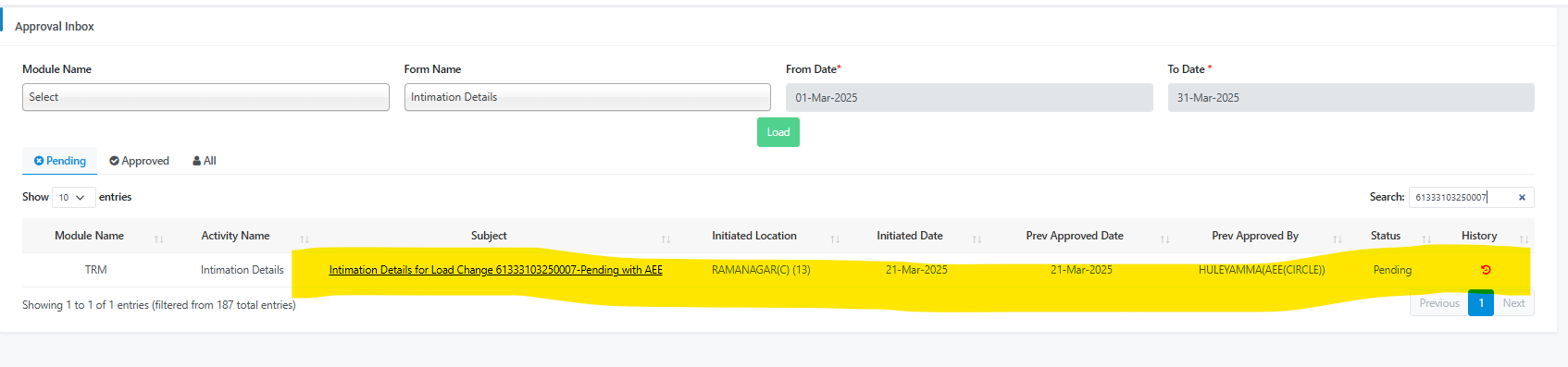
Task: Click the Approval Inbox heading
Action: tap(55, 27)
